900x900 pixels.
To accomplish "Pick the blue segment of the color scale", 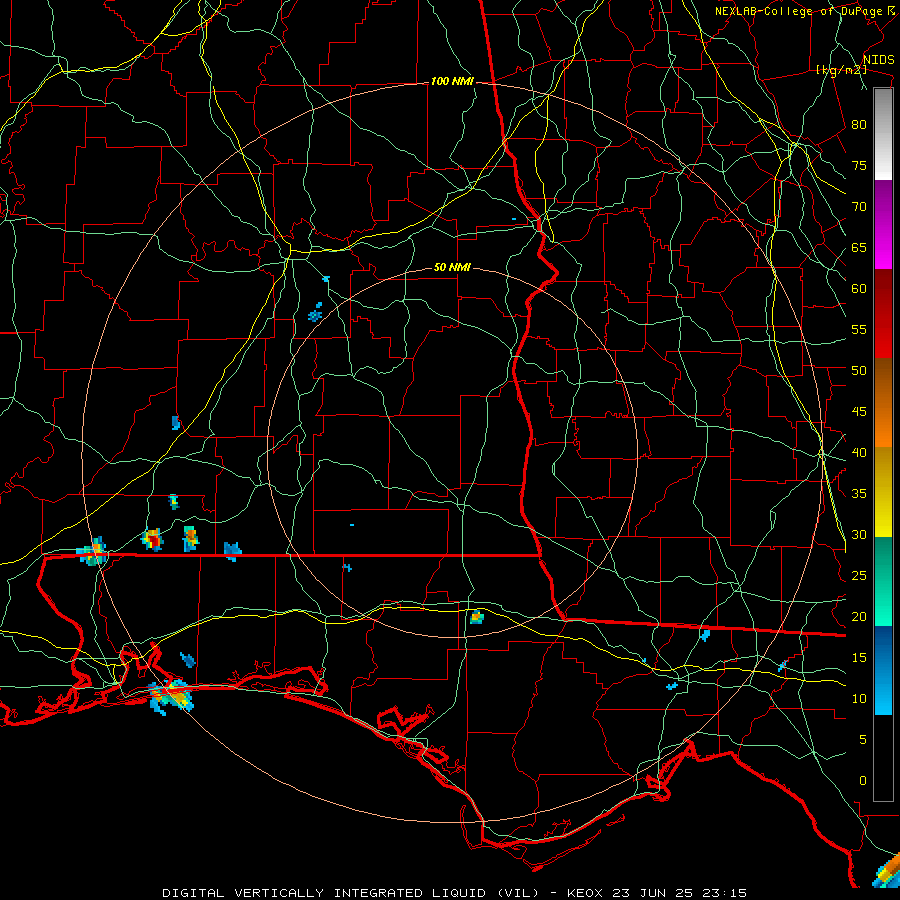I will click(883, 670).
